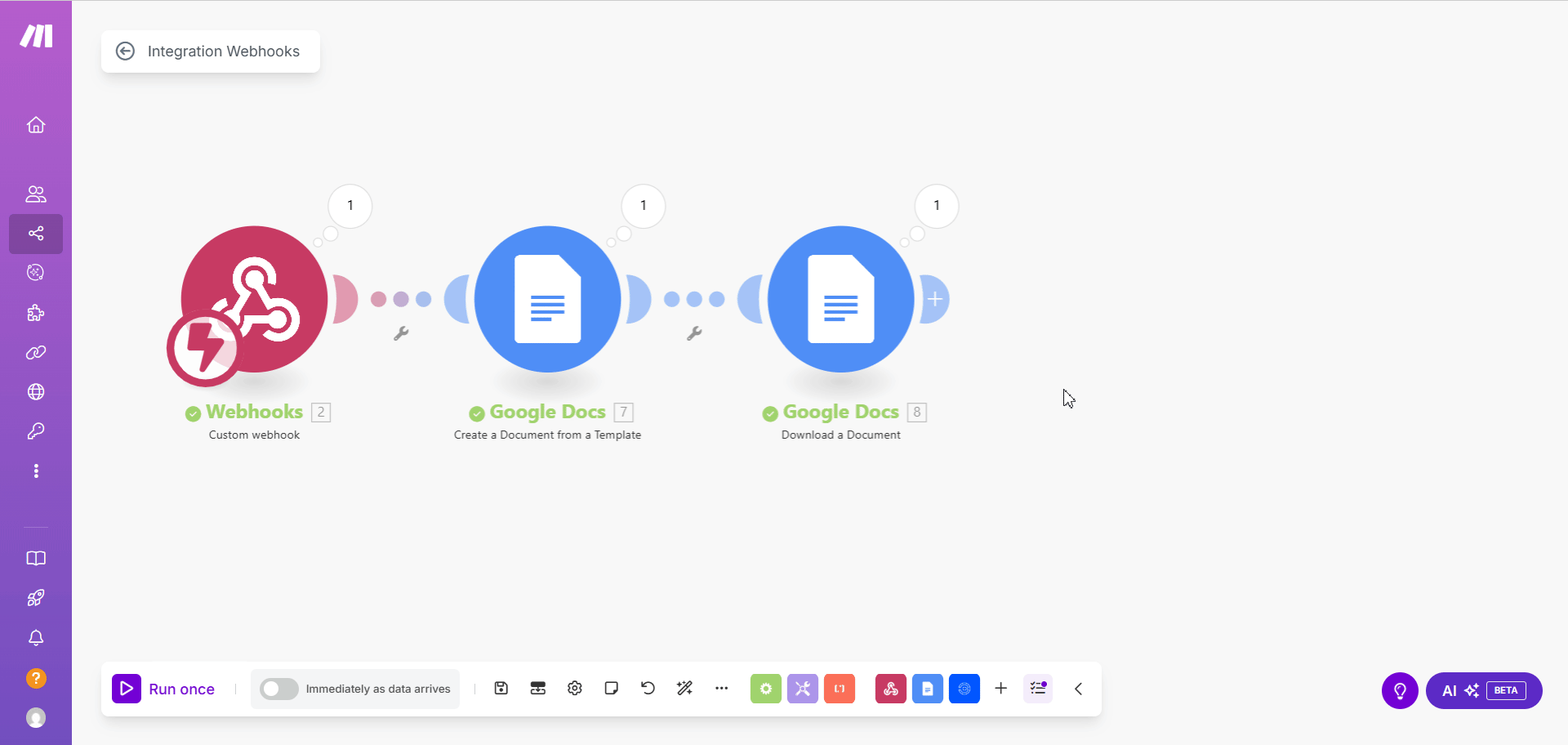Image resolution: width=1568 pixels, height=745 pixels.
Task: Open Resource hub book icon
Action: coord(36,559)
